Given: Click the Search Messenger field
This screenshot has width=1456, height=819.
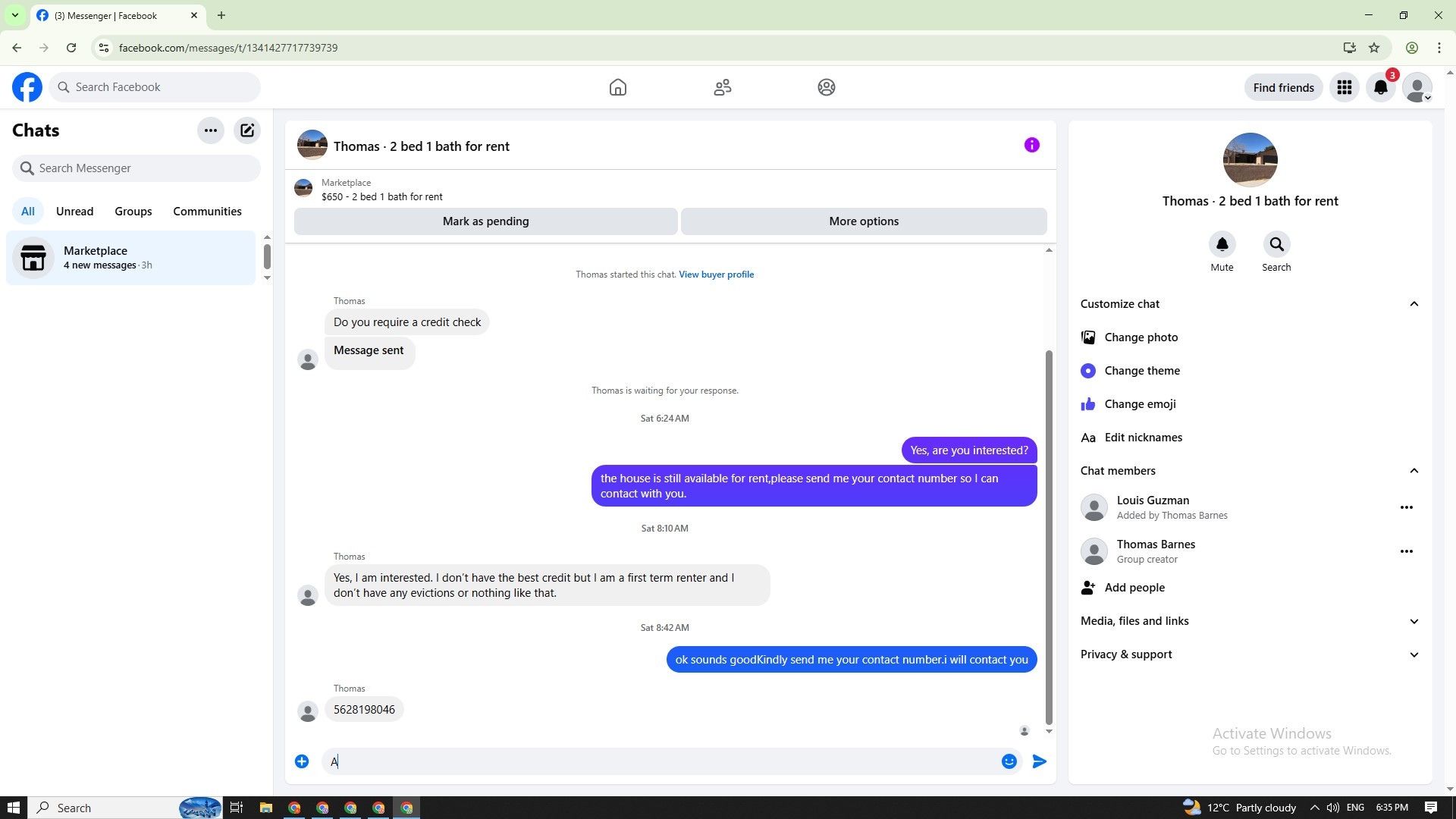Looking at the screenshot, I should coord(136,168).
